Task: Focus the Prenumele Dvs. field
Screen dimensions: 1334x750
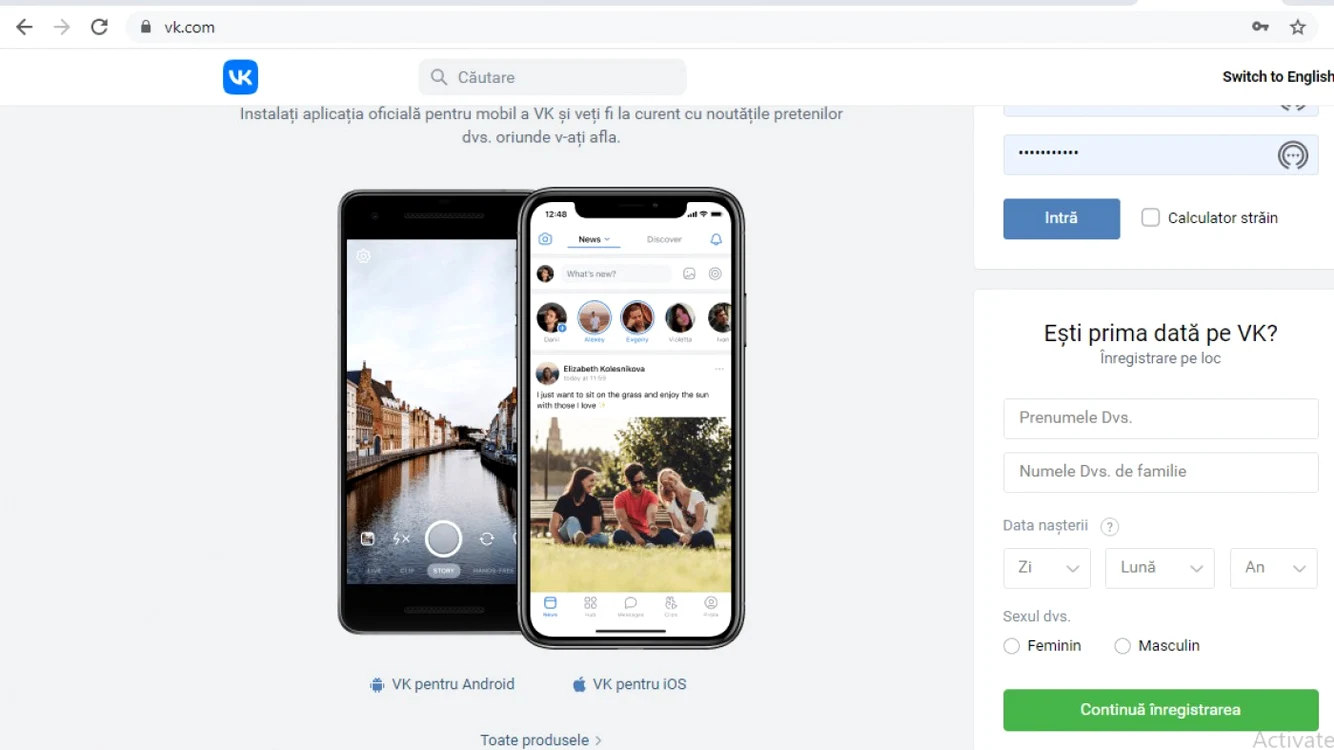Action: pos(1160,418)
